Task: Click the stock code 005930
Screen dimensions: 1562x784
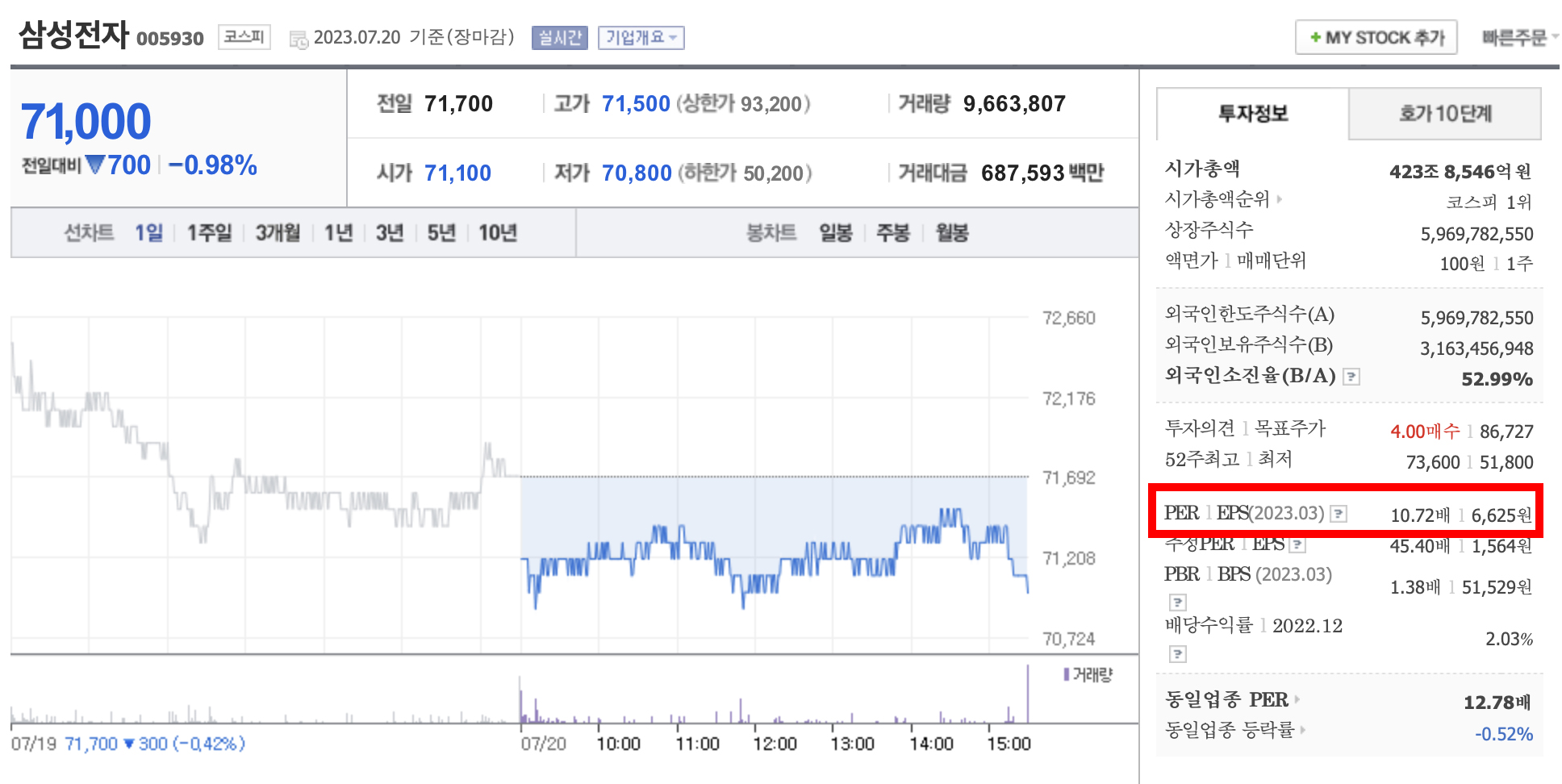Action: coord(170,39)
